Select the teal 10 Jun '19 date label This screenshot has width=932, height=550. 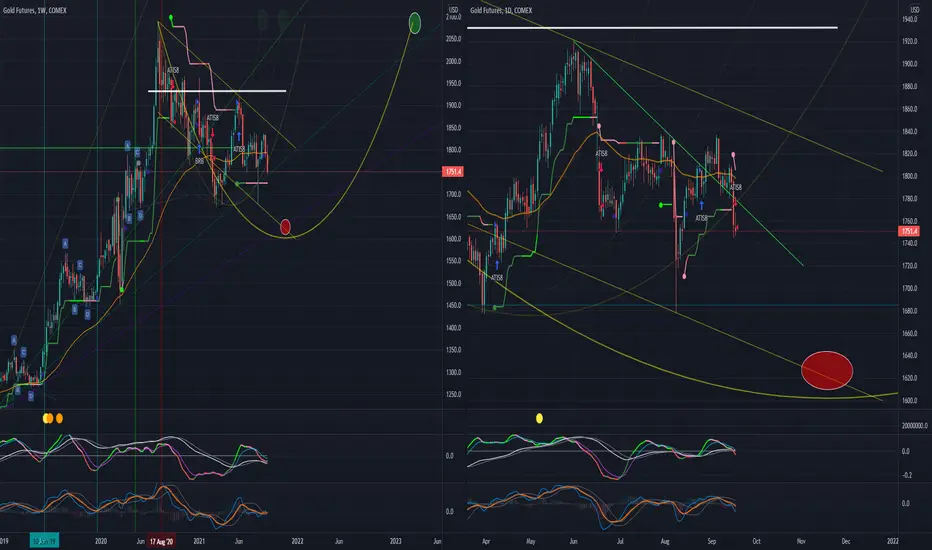click(x=44, y=540)
